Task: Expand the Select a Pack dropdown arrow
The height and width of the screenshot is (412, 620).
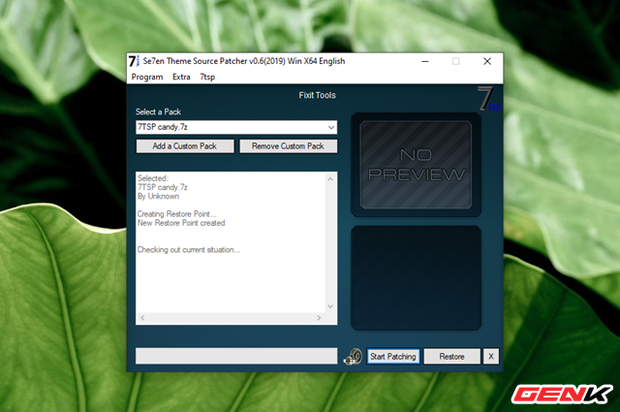Action: coord(330,128)
